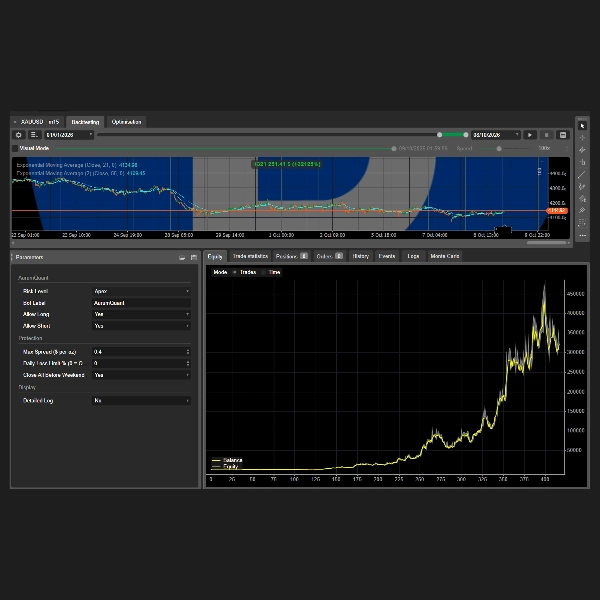
Task: Click the Balance legend entry
Action: click(x=227, y=460)
